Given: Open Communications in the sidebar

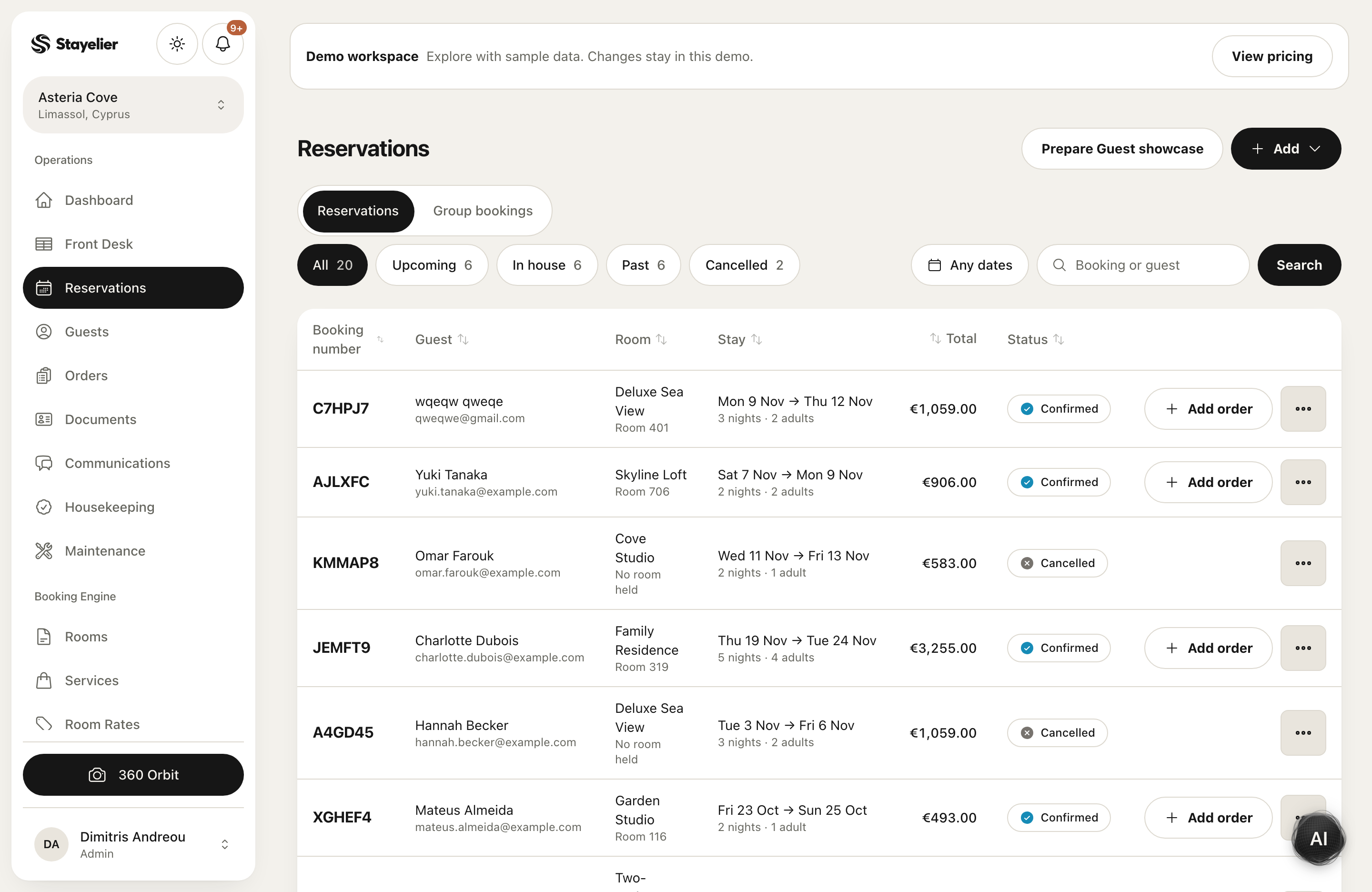Looking at the screenshot, I should 133,463.
